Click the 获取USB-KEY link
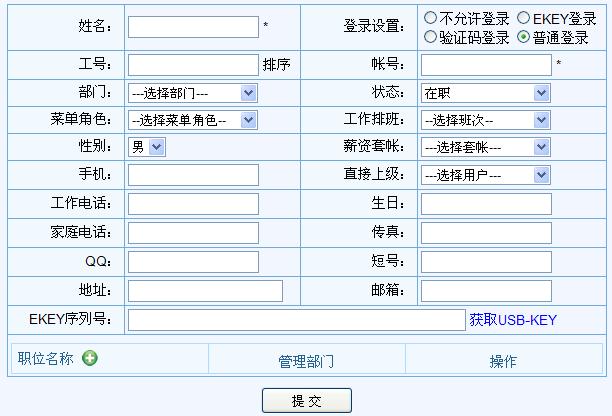Viewport: 612px width, 416px height. click(x=513, y=320)
